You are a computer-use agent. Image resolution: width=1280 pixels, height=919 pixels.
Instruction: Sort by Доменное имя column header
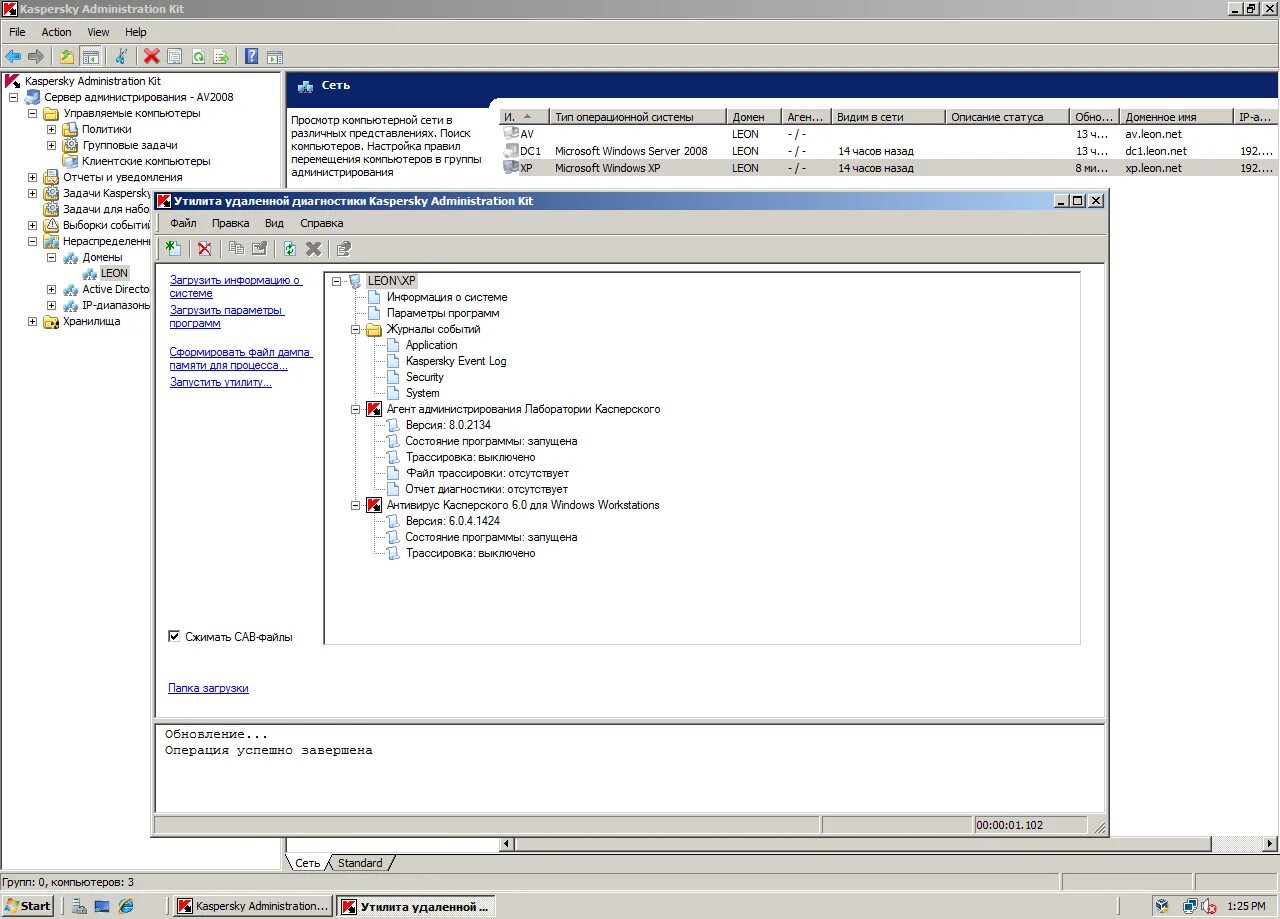pyautogui.click(x=1177, y=117)
